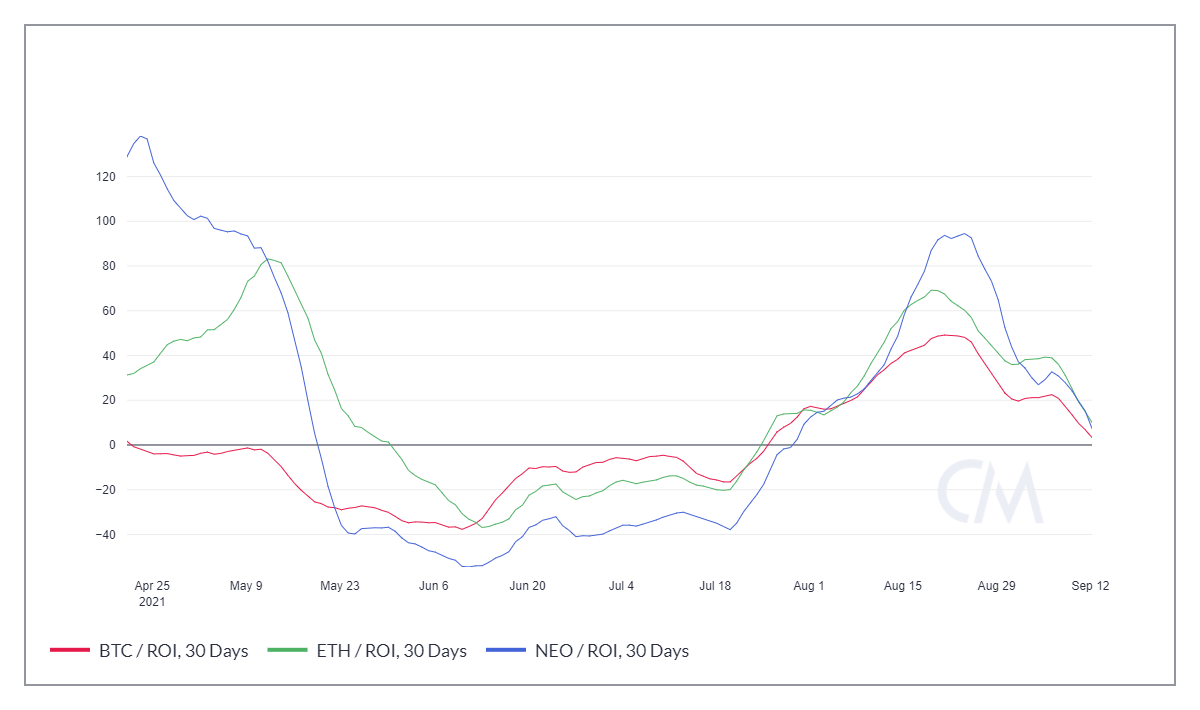Click the green ETH legend line swatch

(288, 651)
